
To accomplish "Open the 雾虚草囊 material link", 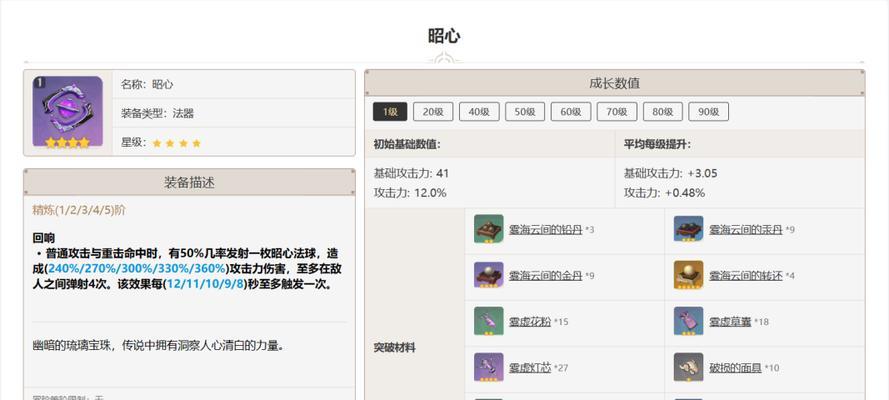I will click(x=731, y=321).
